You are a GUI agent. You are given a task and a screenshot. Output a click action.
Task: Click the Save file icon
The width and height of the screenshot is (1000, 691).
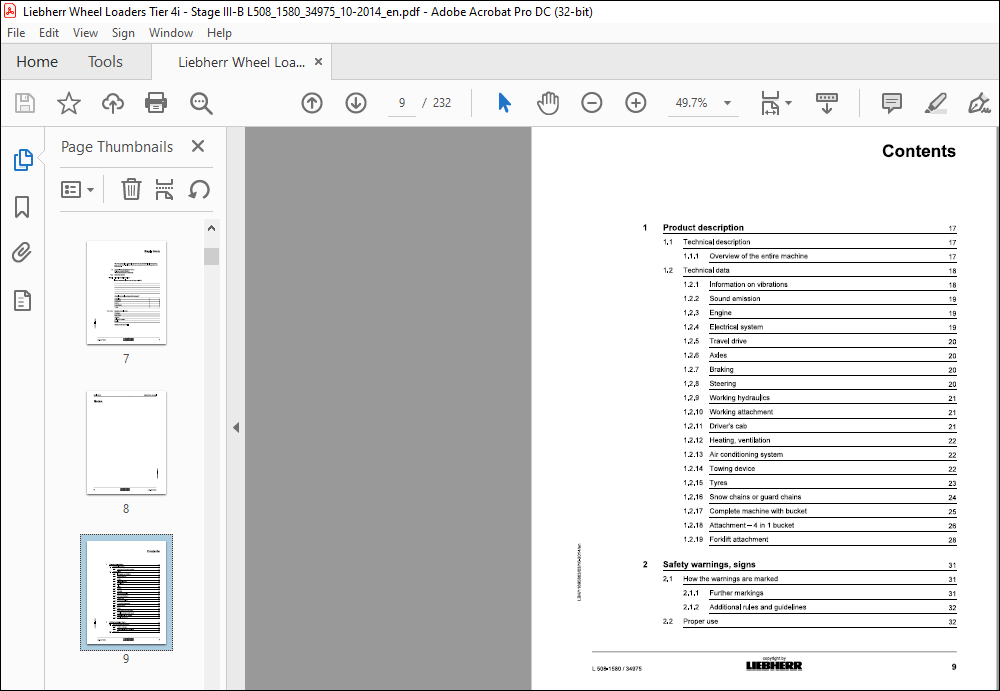coord(25,103)
